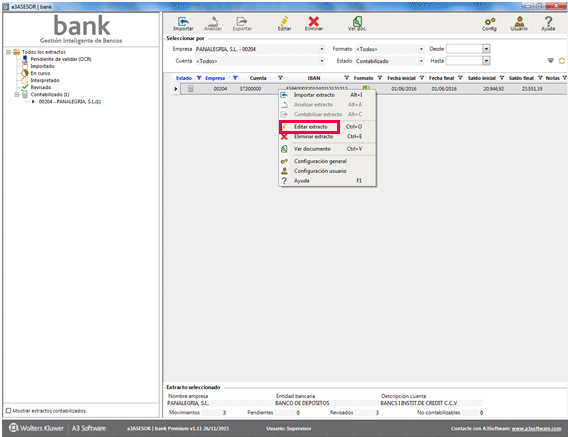Click the Eliminar red X toolbar icon
The width and height of the screenshot is (568, 437).
click(314, 24)
